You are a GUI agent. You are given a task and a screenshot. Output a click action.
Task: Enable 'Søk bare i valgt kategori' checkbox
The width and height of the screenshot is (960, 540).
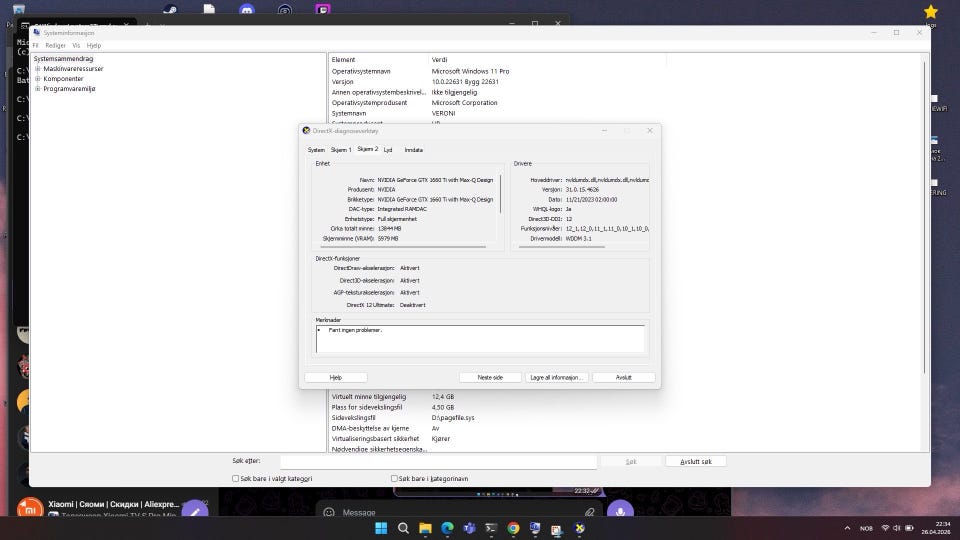point(236,479)
